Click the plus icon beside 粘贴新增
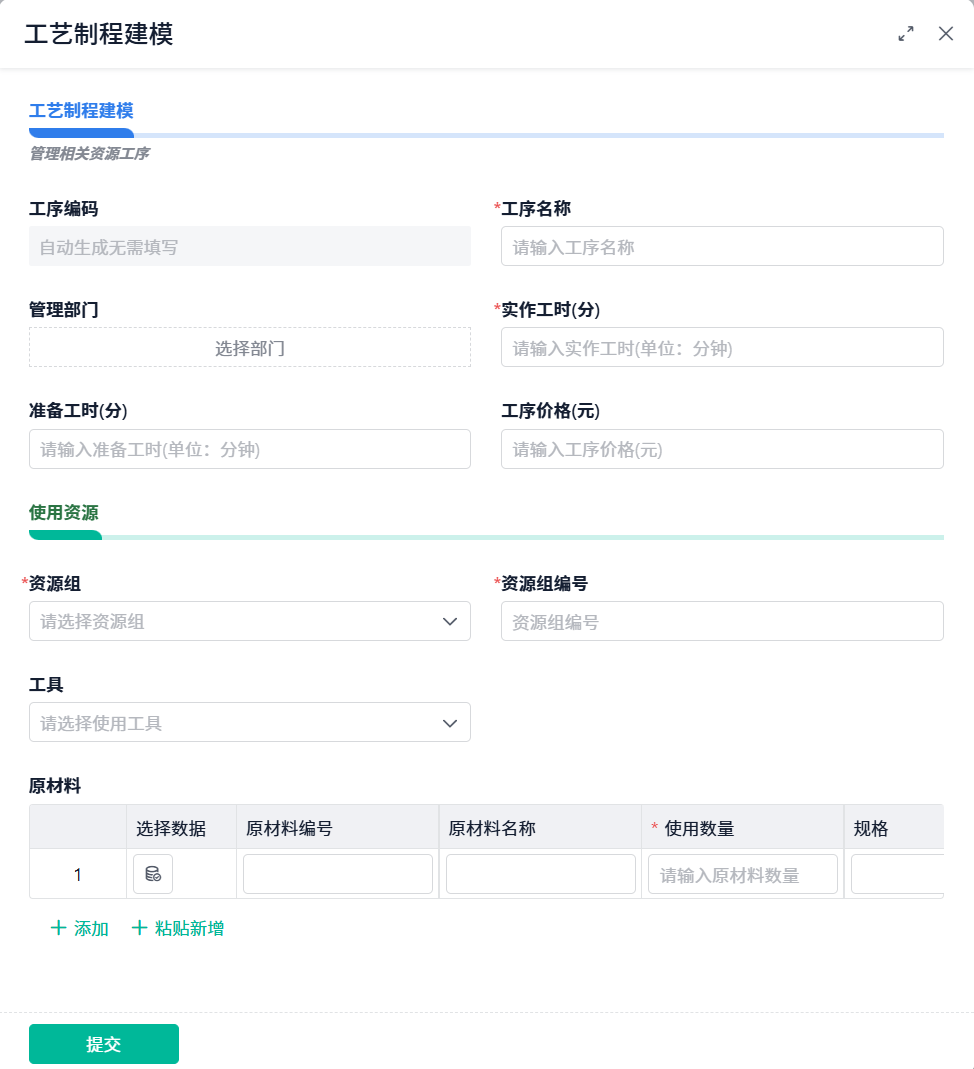This screenshot has height=1069, width=974. point(139,928)
